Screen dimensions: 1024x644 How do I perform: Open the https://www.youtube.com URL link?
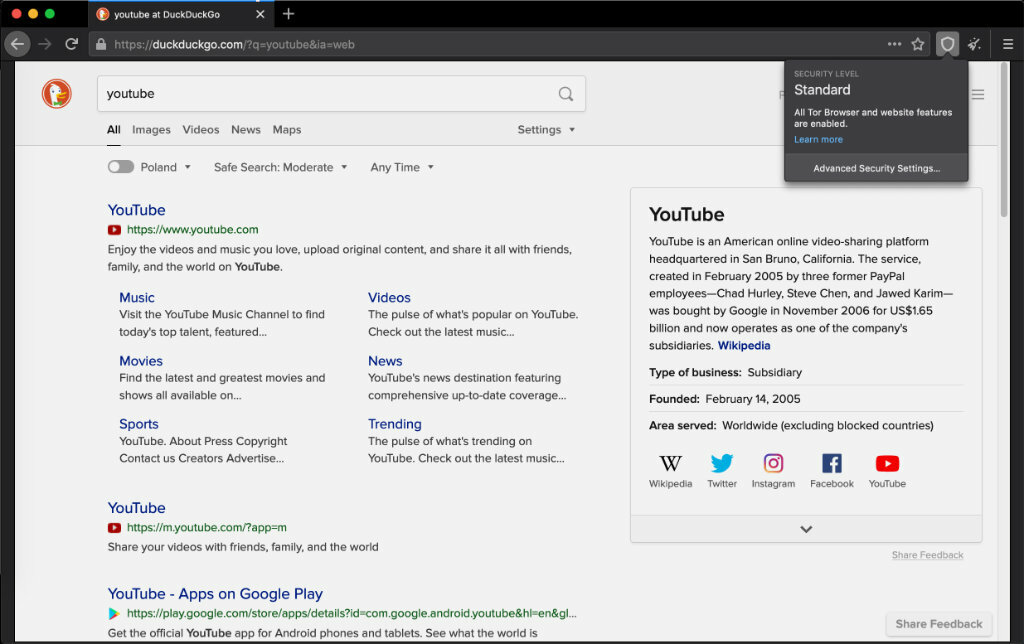pyautogui.click(x=193, y=230)
